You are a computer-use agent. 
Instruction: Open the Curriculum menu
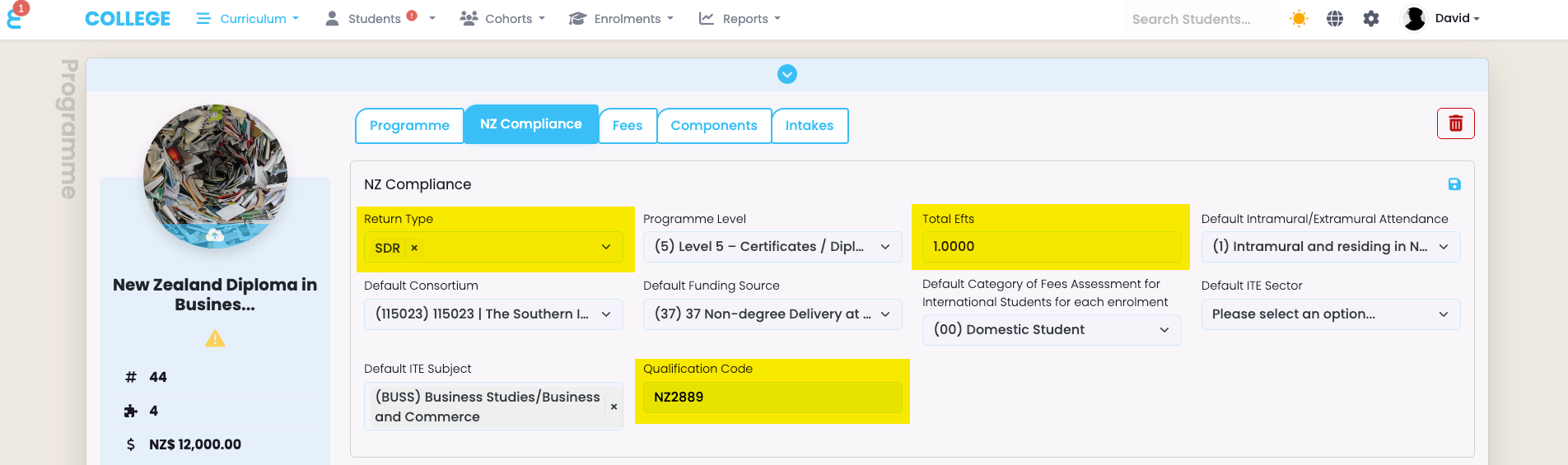click(x=247, y=19)
